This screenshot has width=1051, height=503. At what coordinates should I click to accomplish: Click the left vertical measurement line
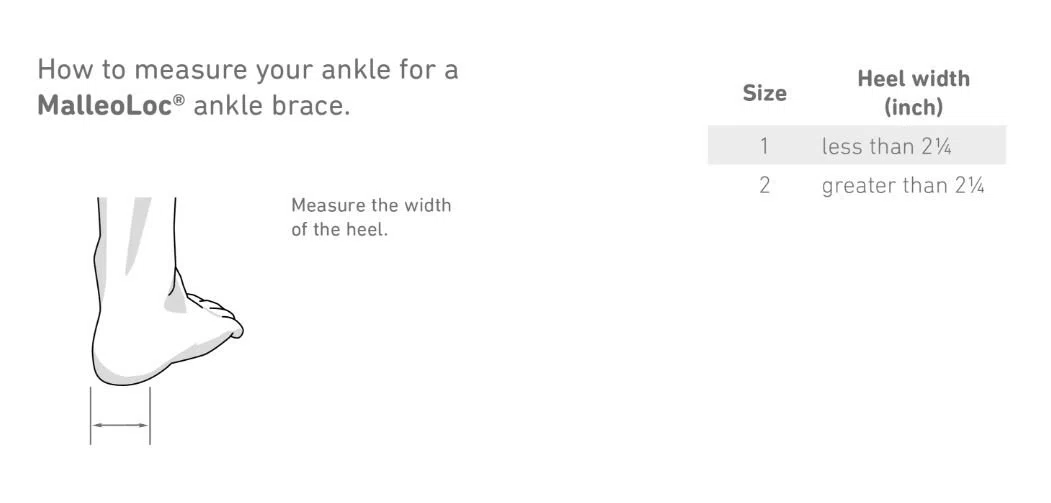(x=90, y=415)
